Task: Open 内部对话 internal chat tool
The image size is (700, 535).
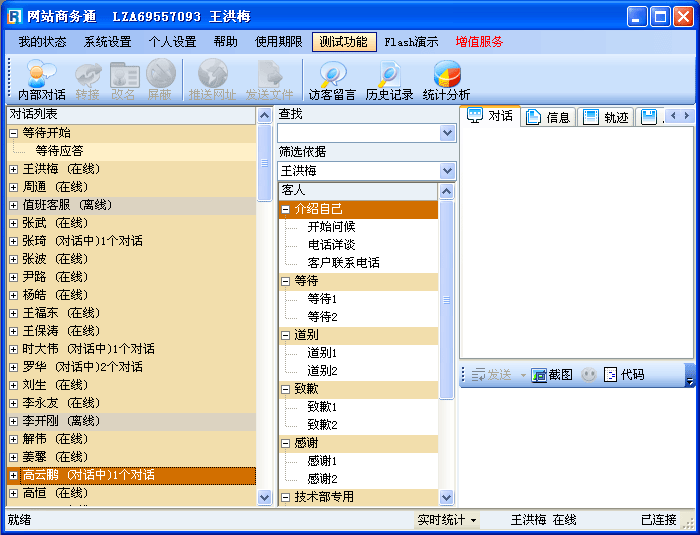Action: pyautogui.click(x=41, y=80)
